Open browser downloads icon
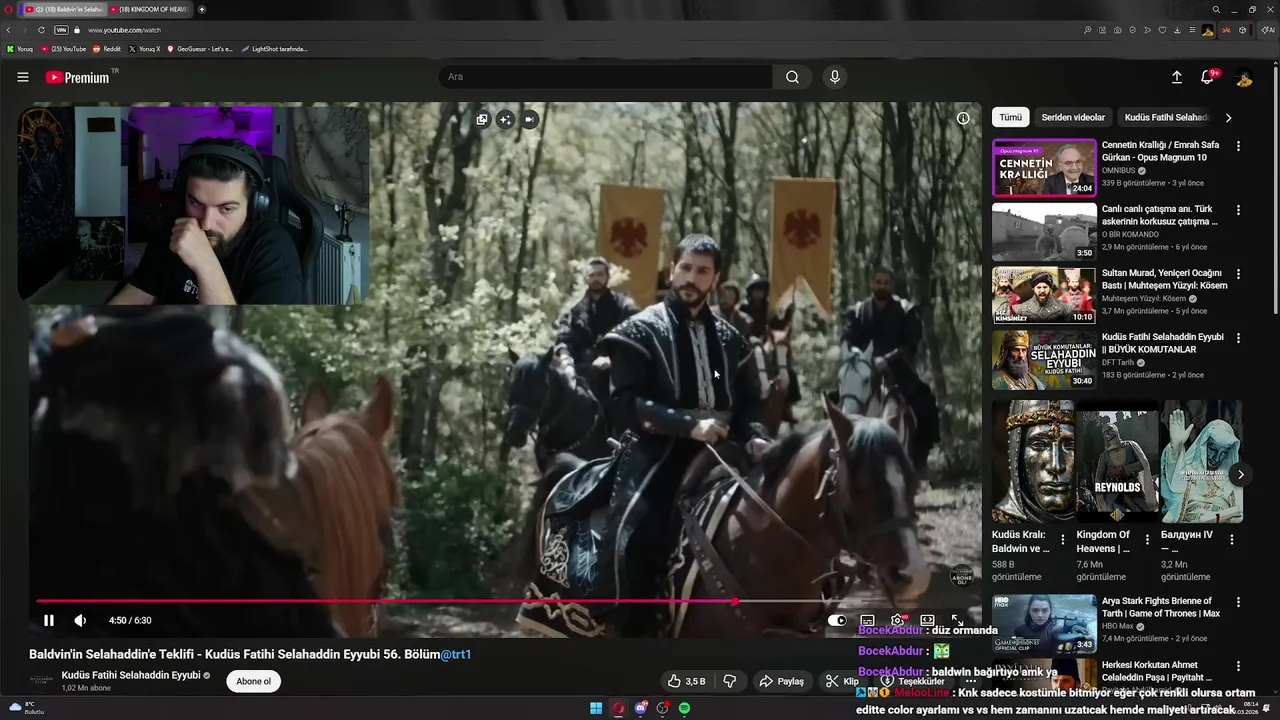Image resolution: width=1280 pixels, height=720 pixels. [x=1177, y=30]
